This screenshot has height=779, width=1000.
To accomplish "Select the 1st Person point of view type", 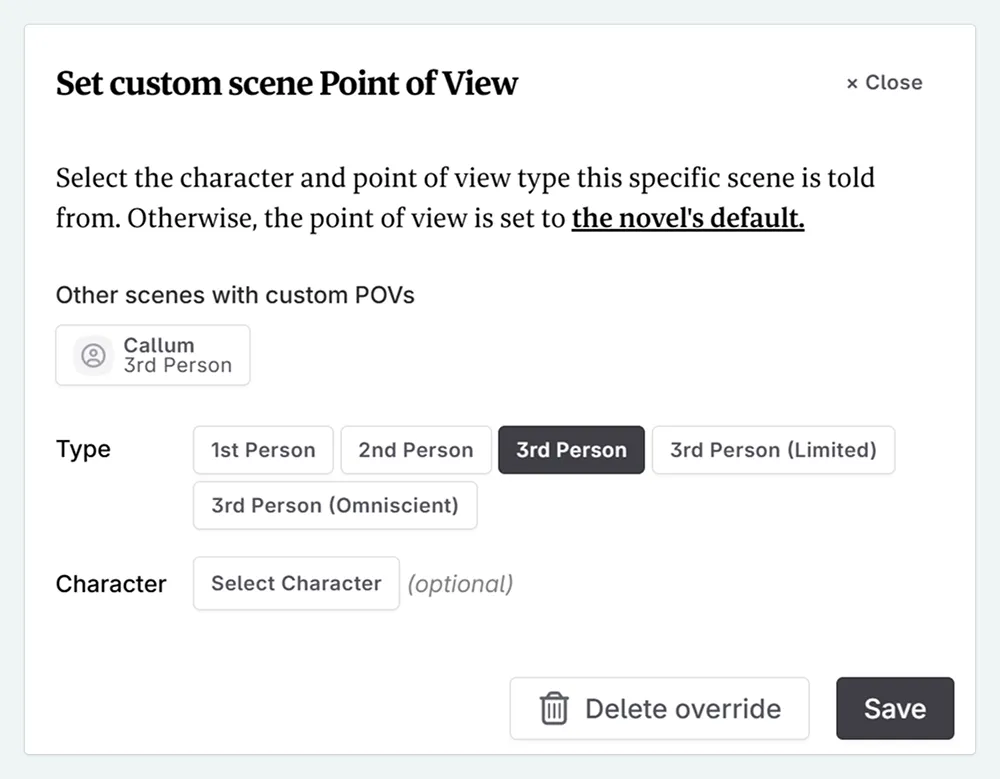I will (x=262, y=450).
